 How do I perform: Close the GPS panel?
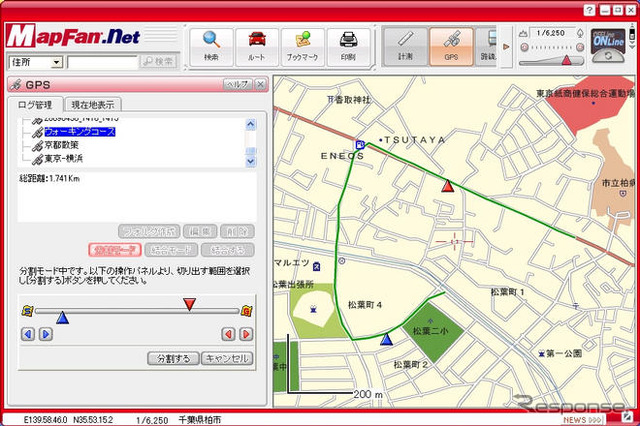click(260, 84)
